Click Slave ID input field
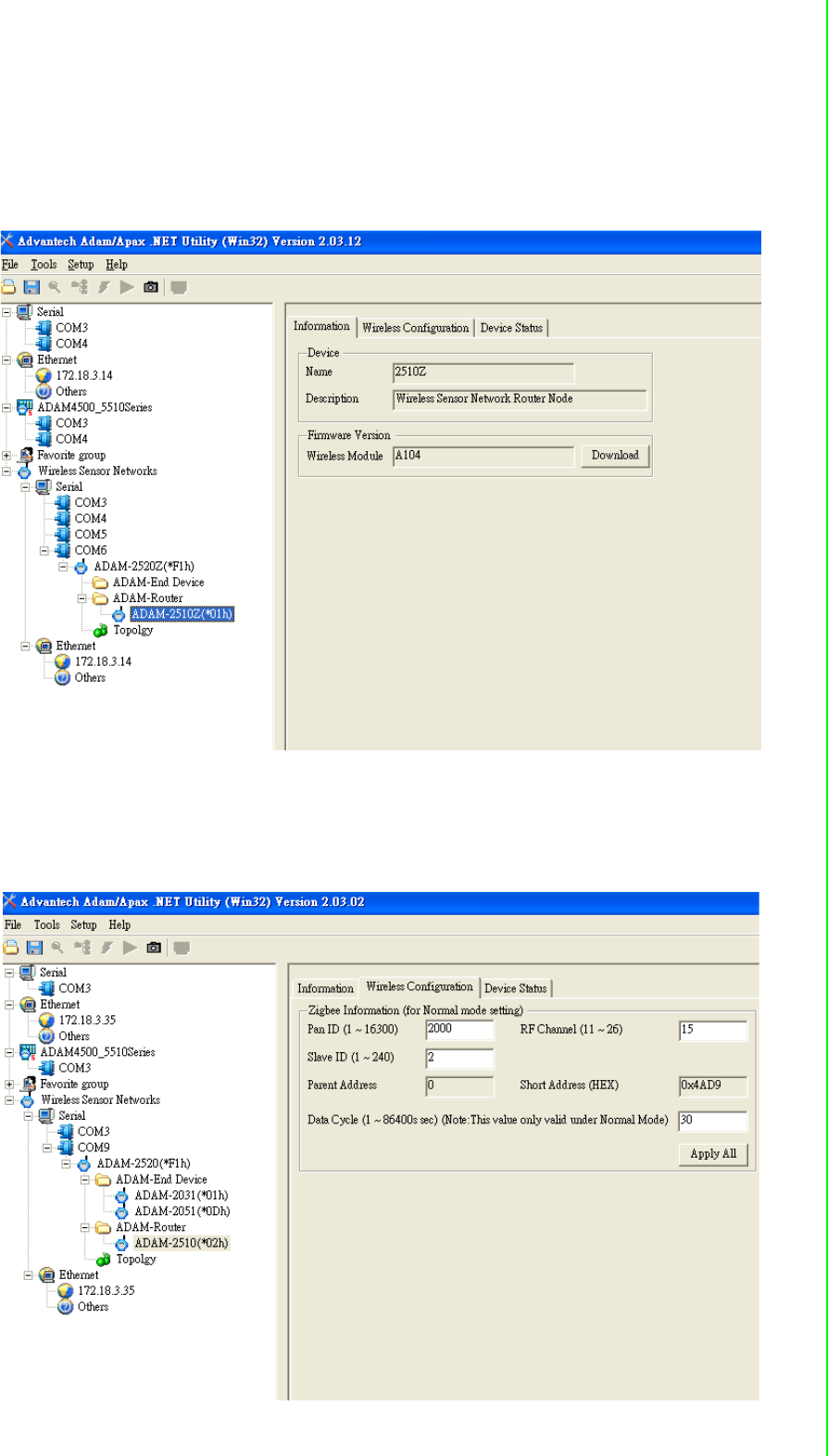Screen dimensions: 828x1456 [x=460, y=1059]
